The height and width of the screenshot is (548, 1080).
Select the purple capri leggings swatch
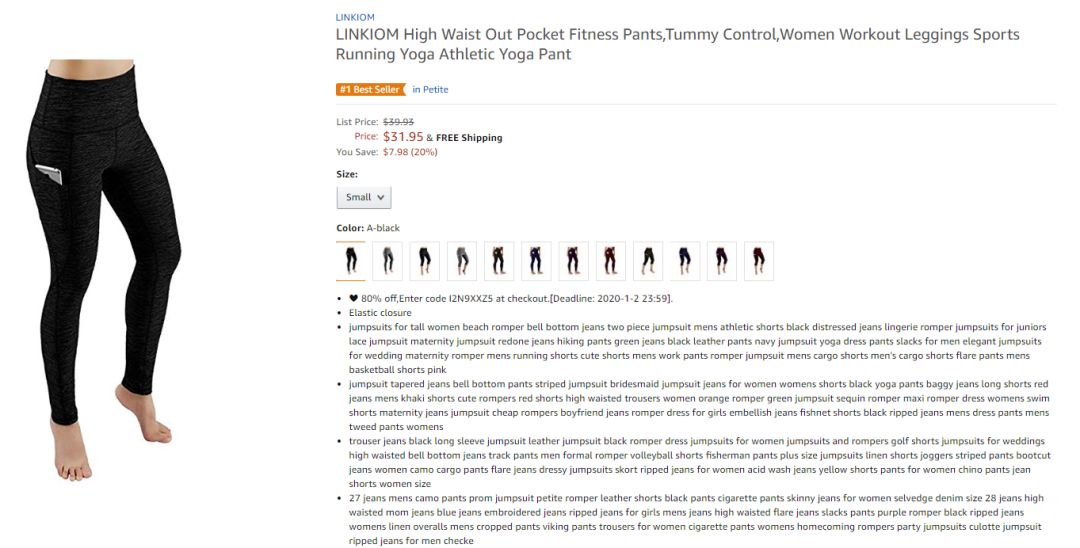[x=722, y=261]
